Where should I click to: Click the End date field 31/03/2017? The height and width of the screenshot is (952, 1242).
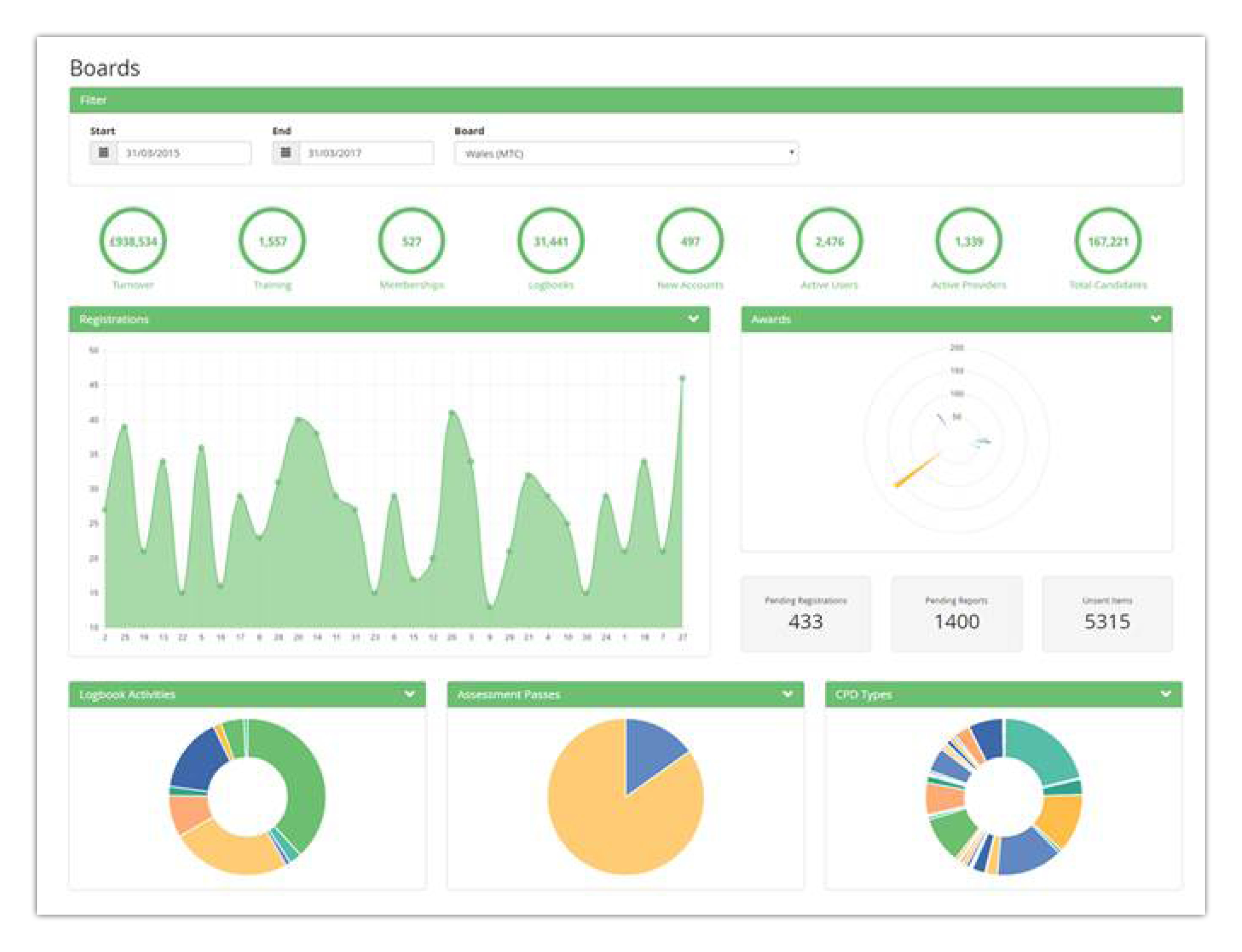pos(366,153)
